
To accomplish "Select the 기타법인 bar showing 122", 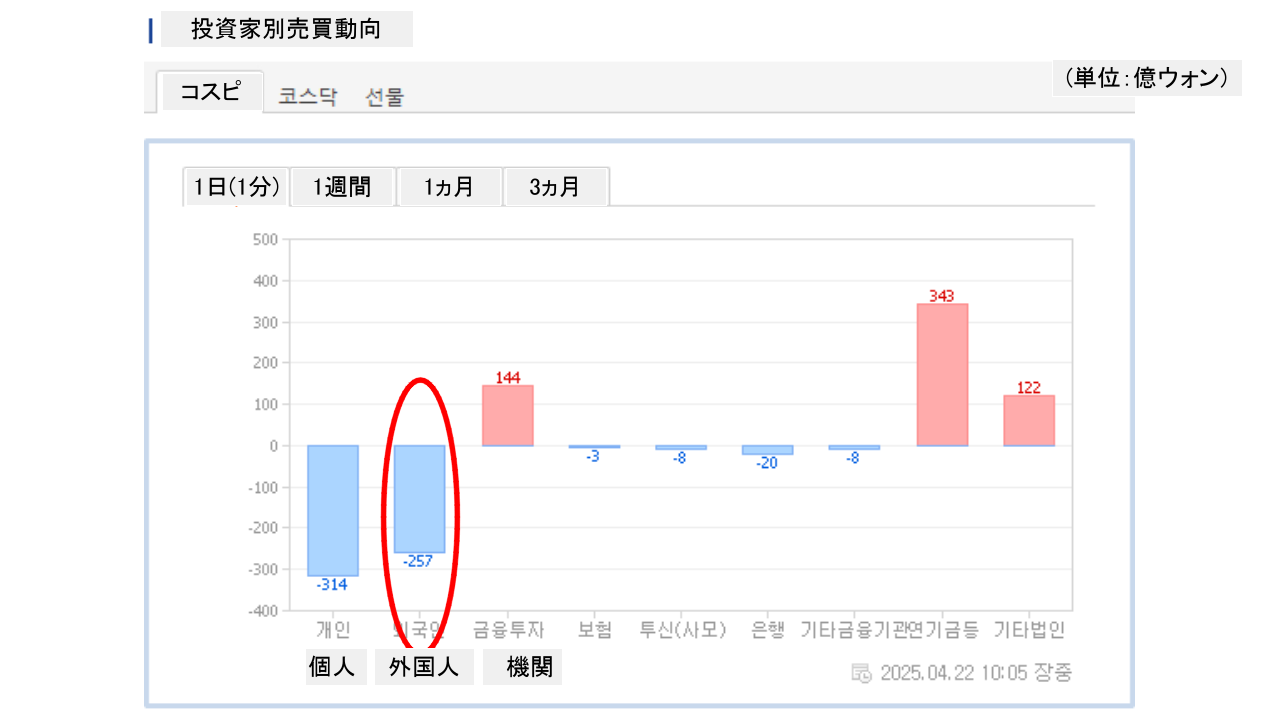I will 1029,420.
